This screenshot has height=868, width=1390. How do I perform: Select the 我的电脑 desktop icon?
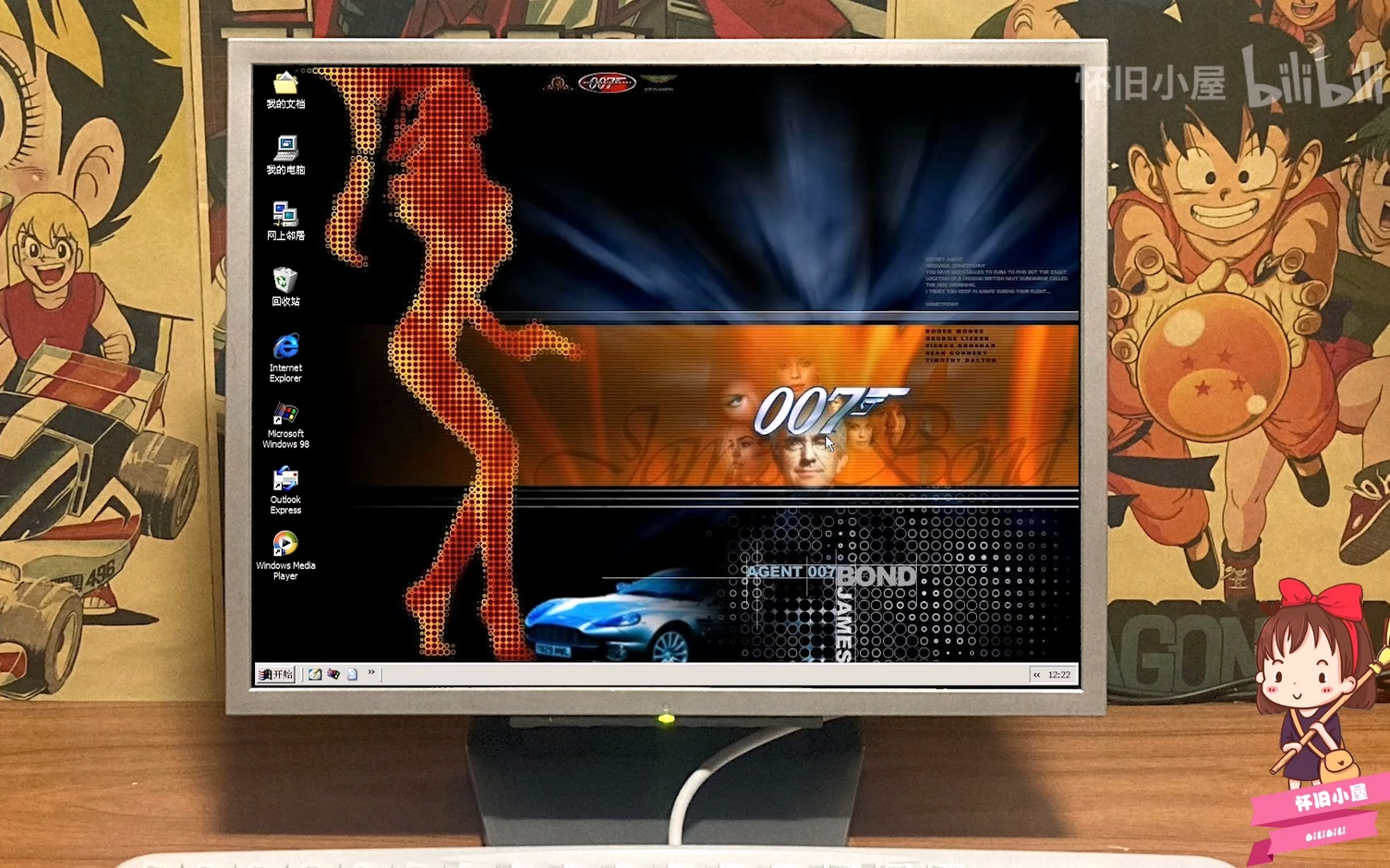click(x=285, y=155)
